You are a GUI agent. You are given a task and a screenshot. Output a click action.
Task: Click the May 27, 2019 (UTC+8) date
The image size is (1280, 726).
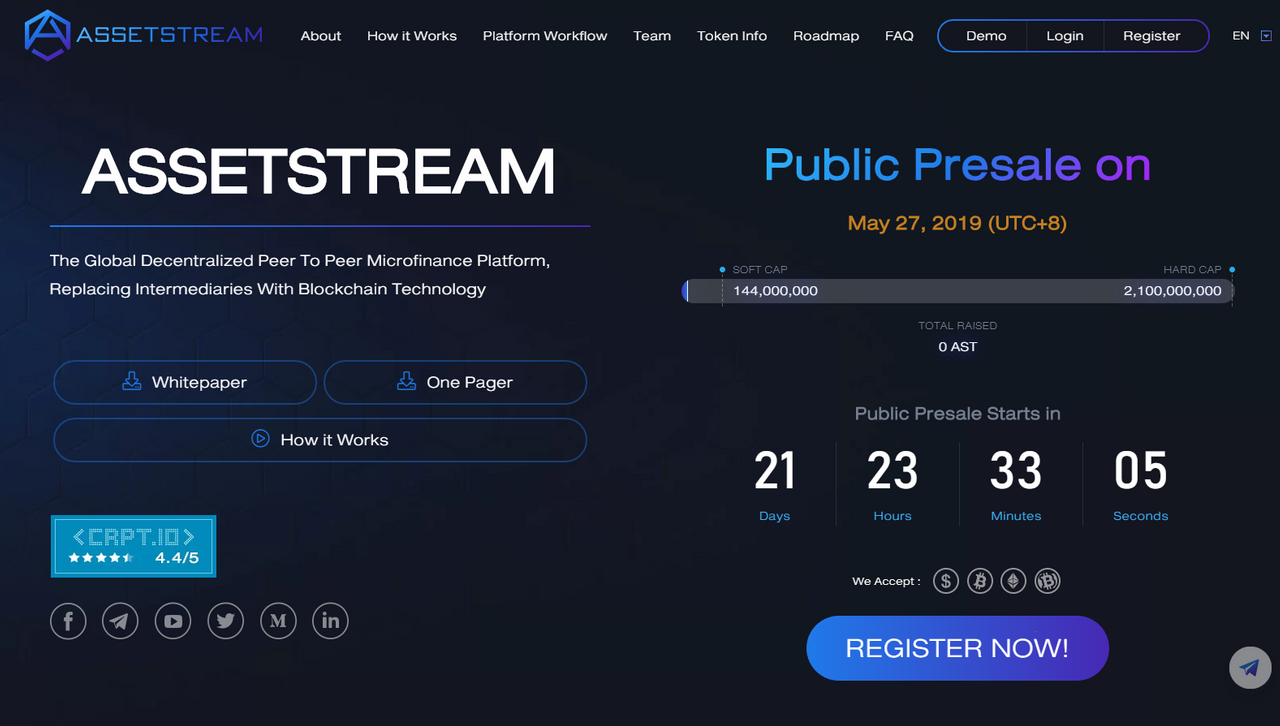(957, 223)
